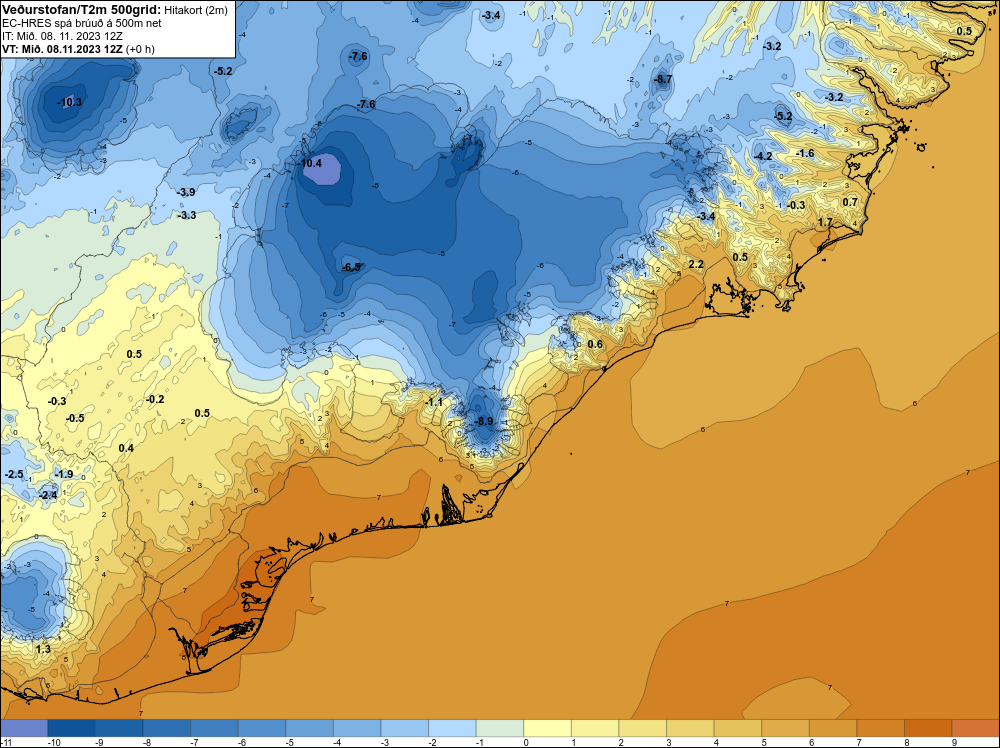Click the 'IT: Mið. 08. 11. 2023 12Z' line
This screenshot has width=1000, height=748.
click(x=62, y=36)
